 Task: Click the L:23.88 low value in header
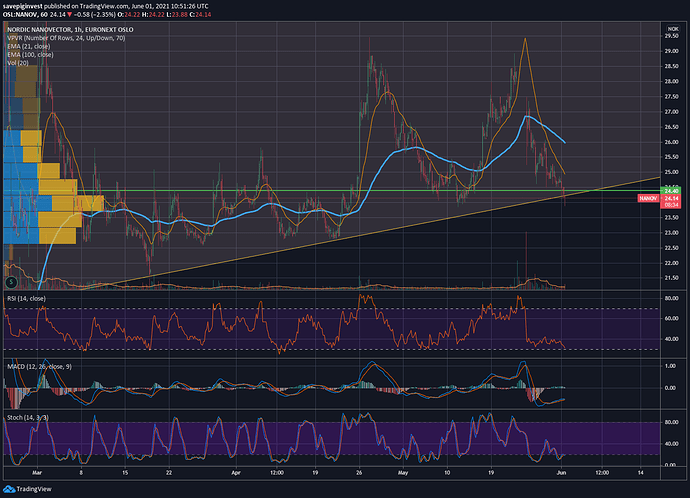tap(177, 15)
